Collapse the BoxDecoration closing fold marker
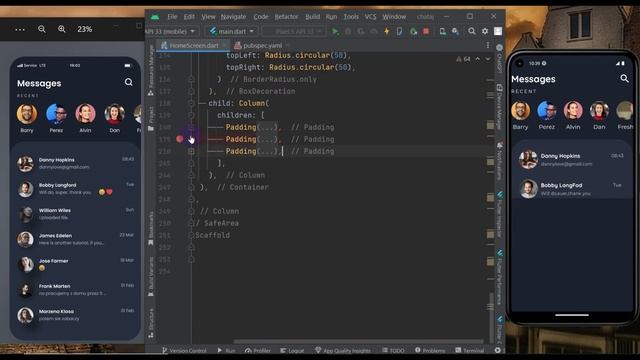 click(x=191, y=91)
